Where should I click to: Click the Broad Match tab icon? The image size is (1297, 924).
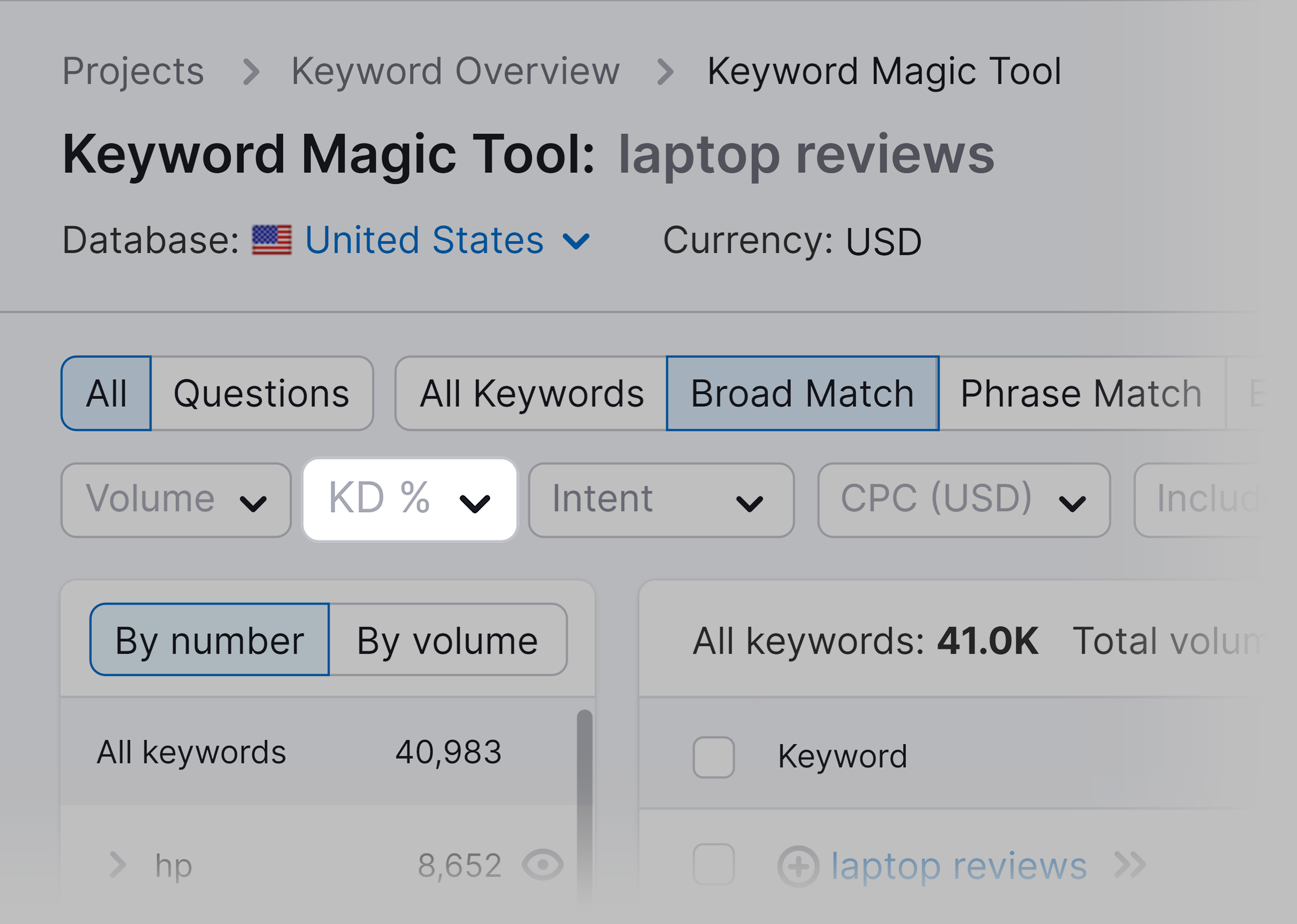(x=801, y=391)
